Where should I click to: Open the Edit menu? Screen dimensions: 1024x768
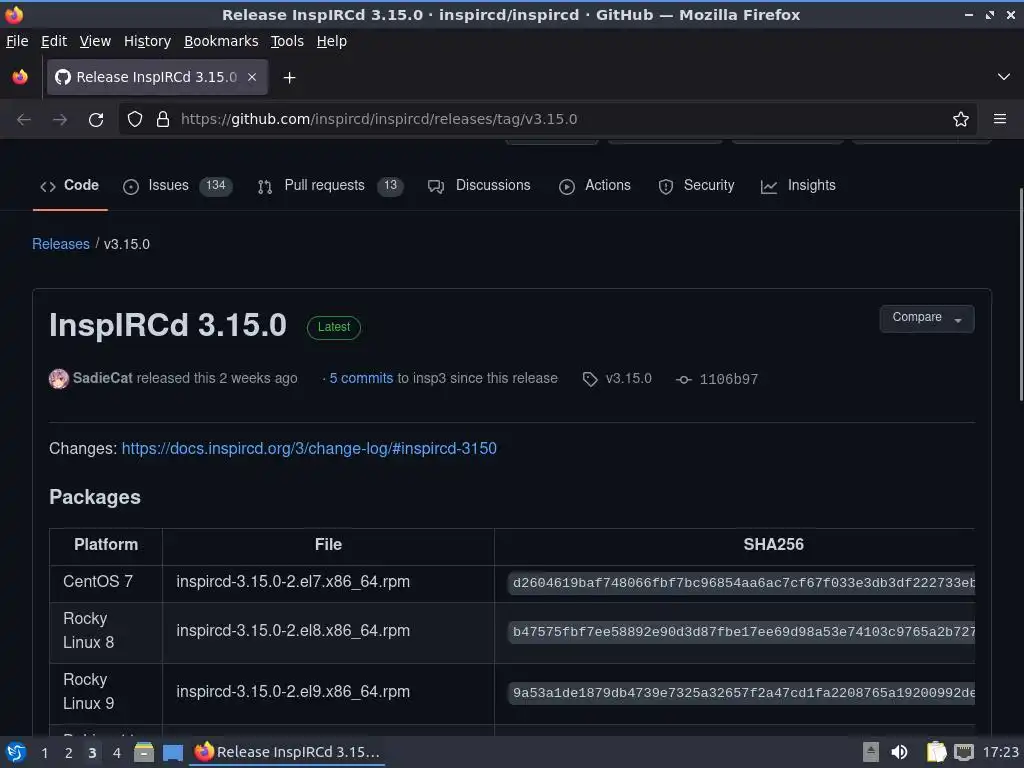(x=54, y=41)
